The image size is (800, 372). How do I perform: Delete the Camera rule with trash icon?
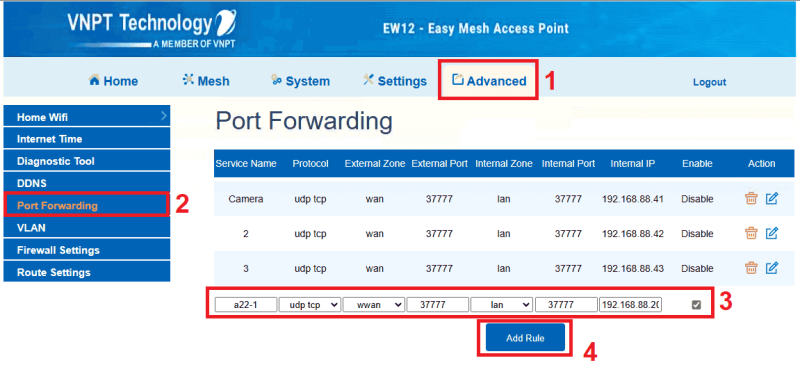(x=751, y=199)
